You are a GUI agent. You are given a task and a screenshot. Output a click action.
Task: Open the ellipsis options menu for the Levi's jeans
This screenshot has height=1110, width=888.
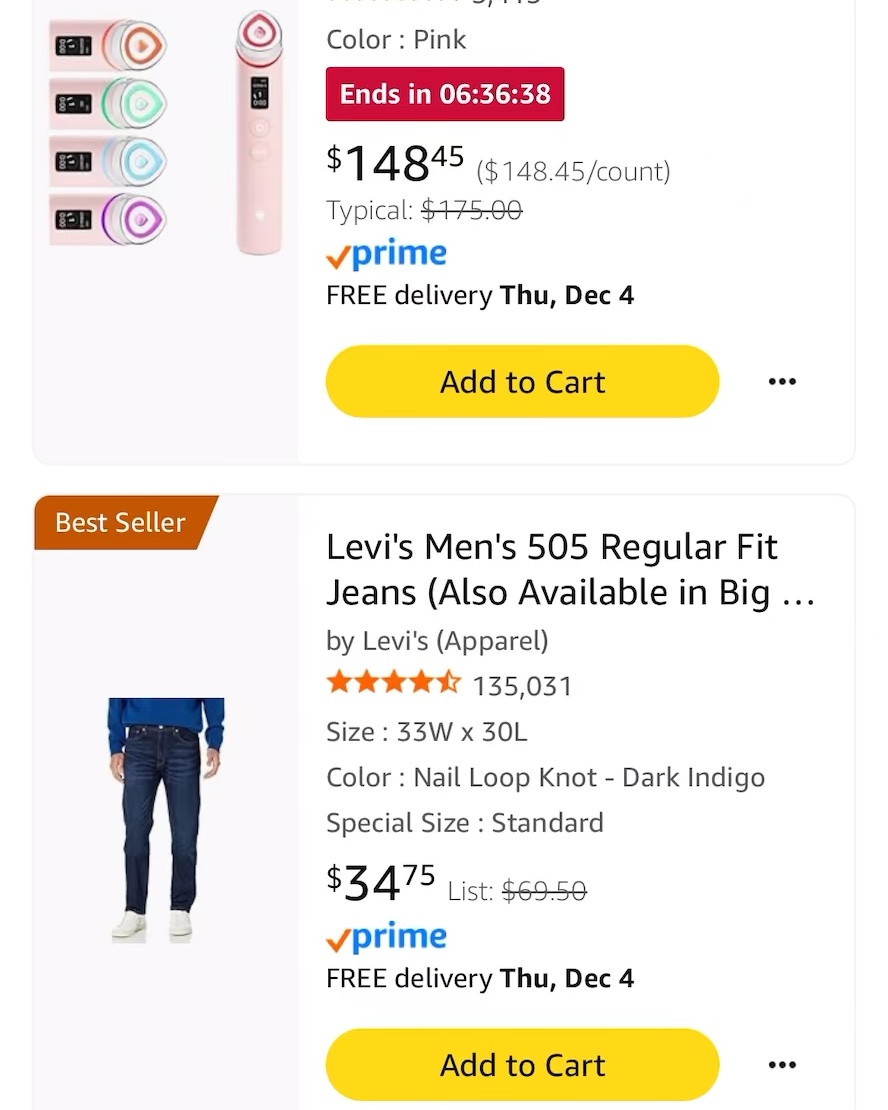(x=782, y=1065)
